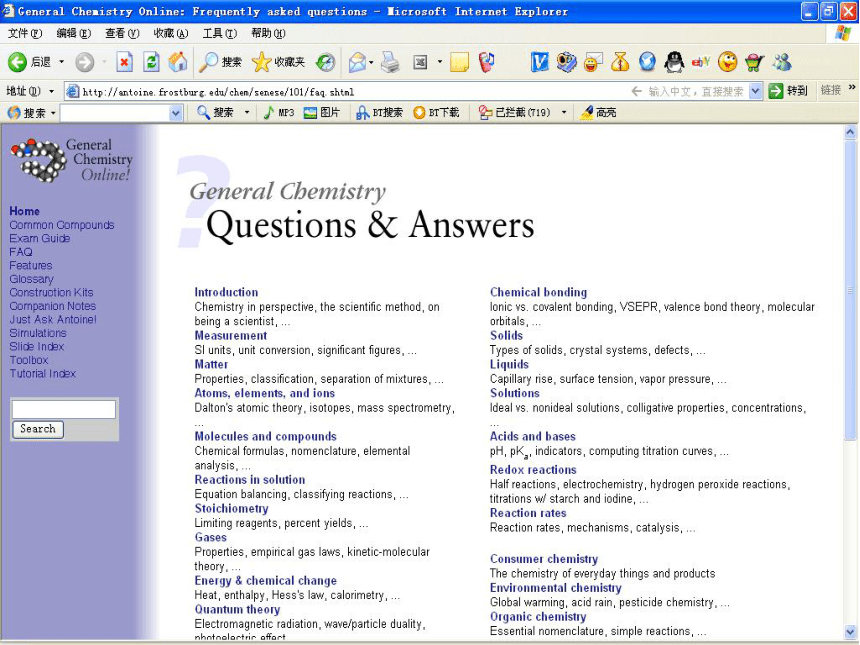The image size is (860, 645).
Task: Click the blocked popups (已拦截) button
Action: click(514, 112)
